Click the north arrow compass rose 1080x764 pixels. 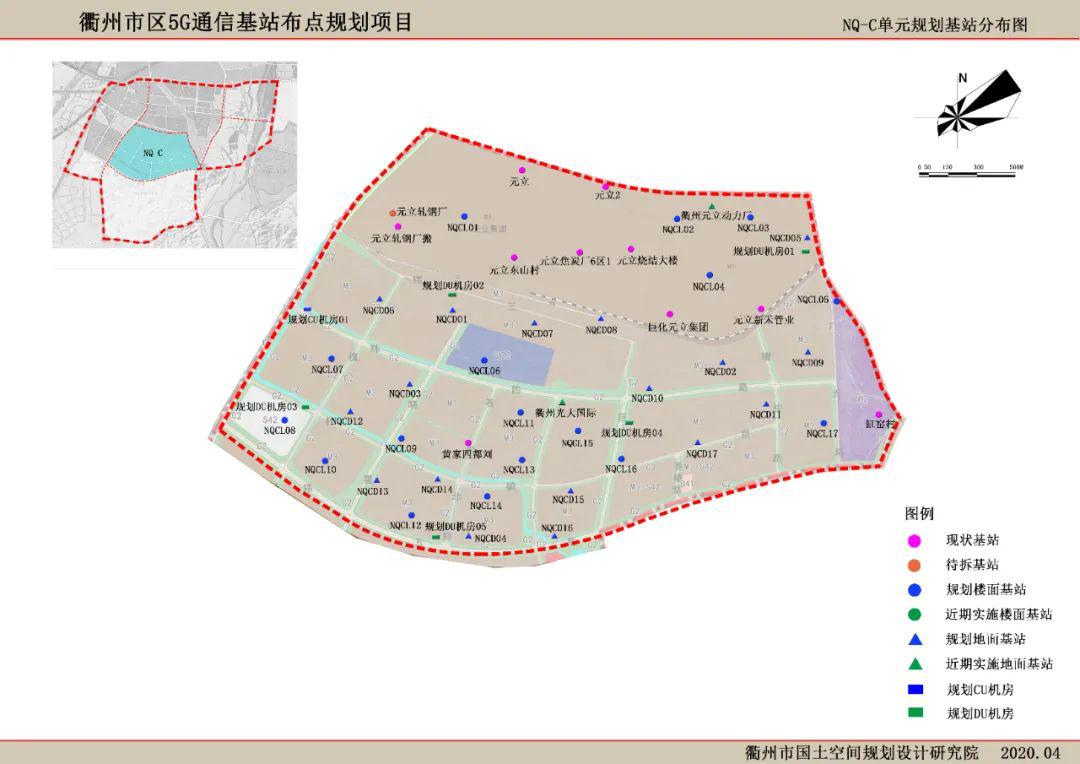coord(968,107)
